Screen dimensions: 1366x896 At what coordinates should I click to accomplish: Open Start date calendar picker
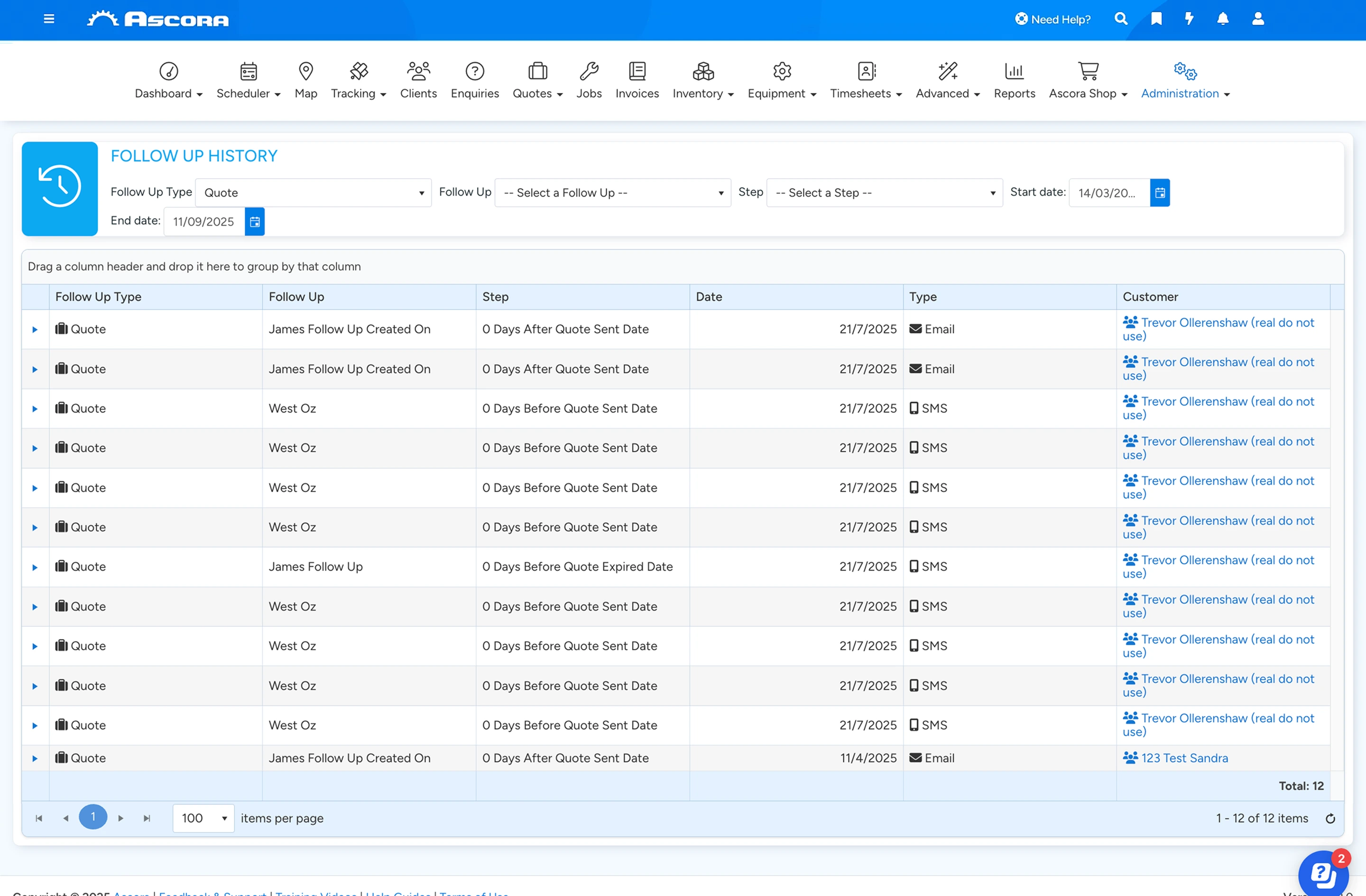click(1159, 193)
